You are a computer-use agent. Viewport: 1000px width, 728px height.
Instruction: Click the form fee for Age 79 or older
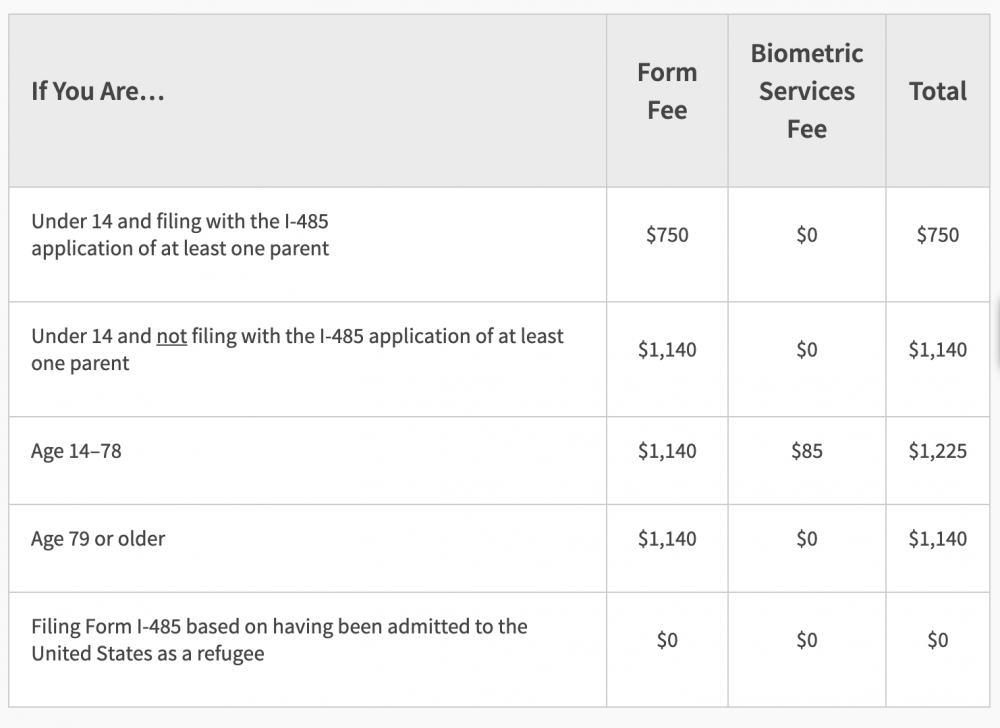click(x=667, y=539)
